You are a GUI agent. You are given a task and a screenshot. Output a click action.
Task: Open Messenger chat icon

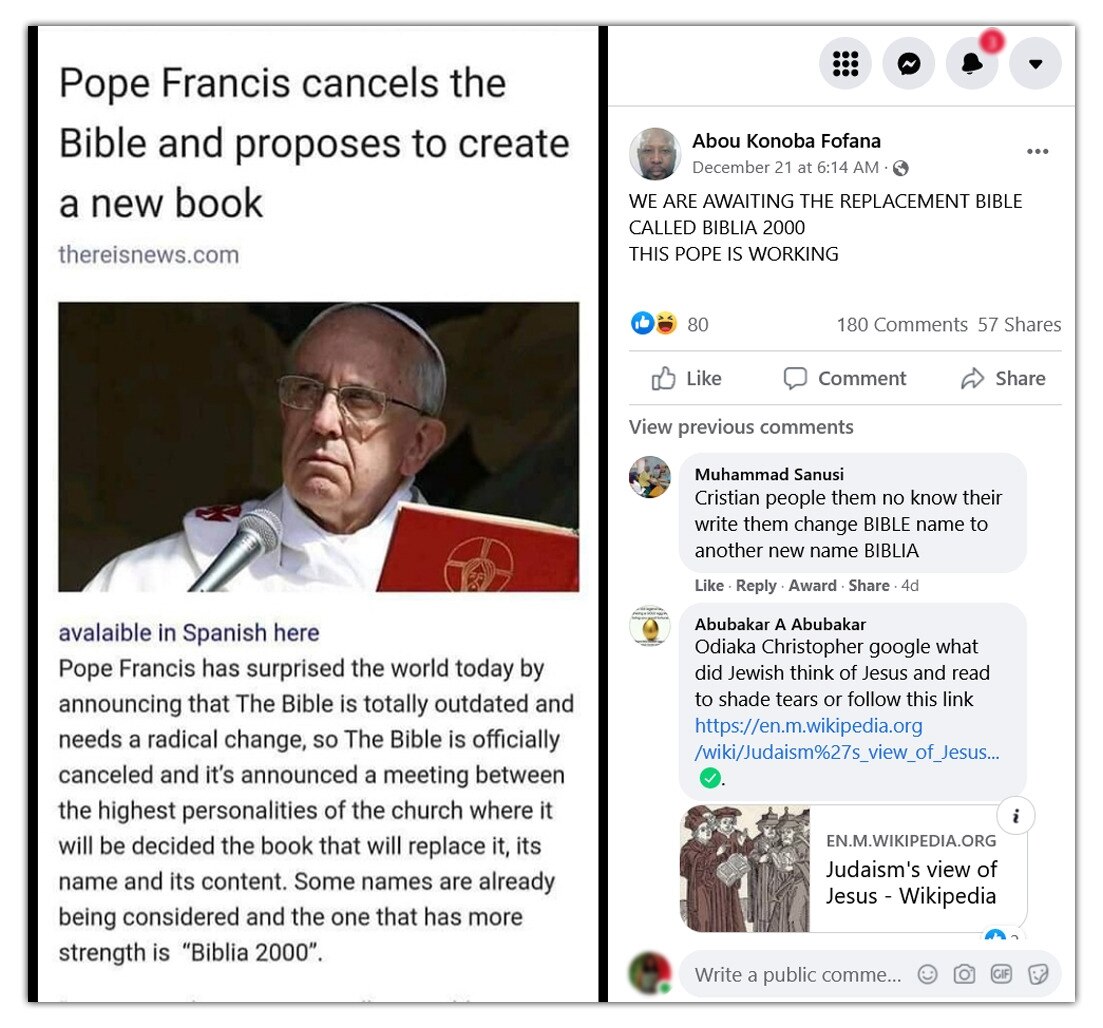pos(908,64)
